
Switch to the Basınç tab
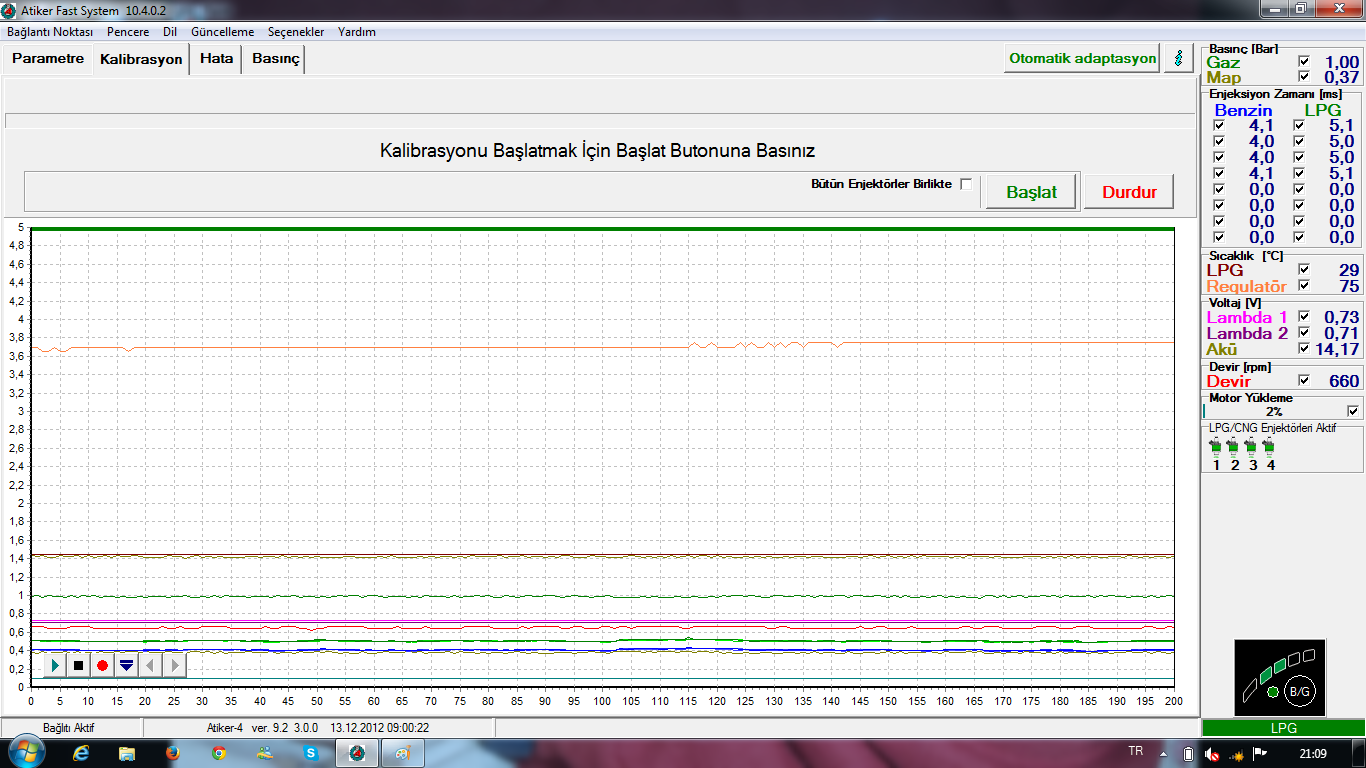[275, 59]
